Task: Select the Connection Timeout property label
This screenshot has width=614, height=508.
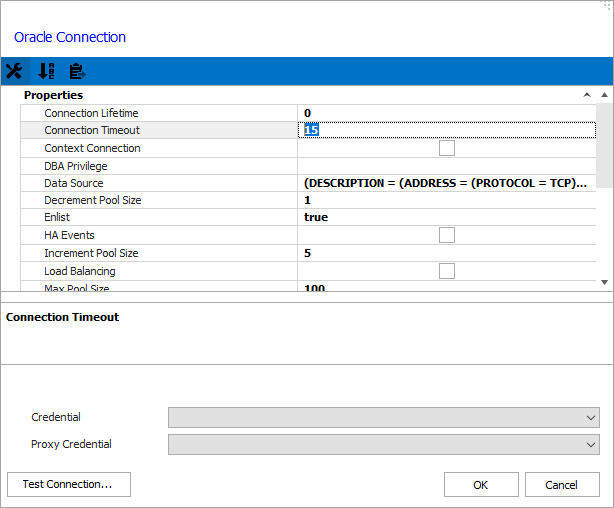Action: click(x=92, y=130)
